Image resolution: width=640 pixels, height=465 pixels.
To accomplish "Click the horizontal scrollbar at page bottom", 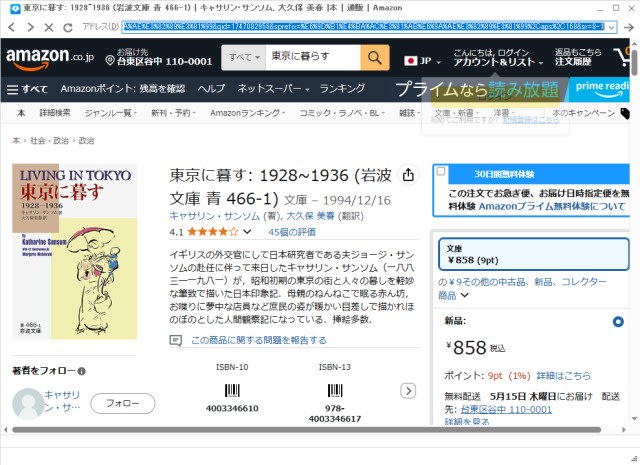I will [306, 429].
